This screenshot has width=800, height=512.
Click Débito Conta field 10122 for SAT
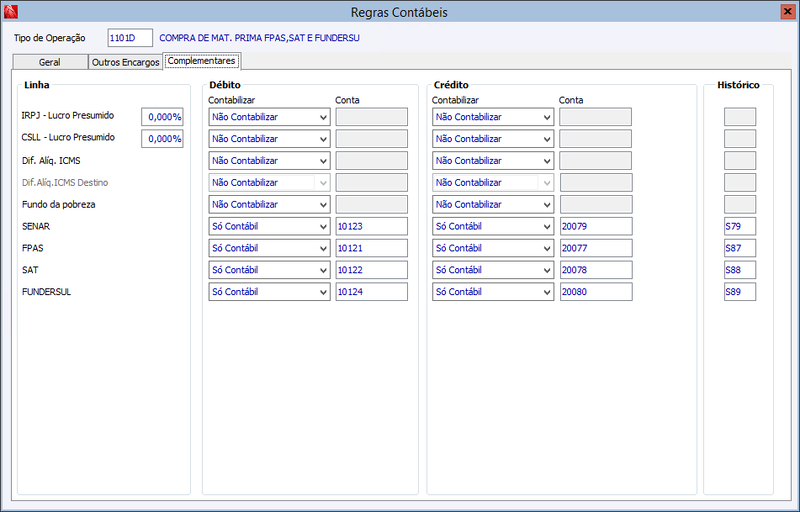pyautogui.click(x=371, y=270)
